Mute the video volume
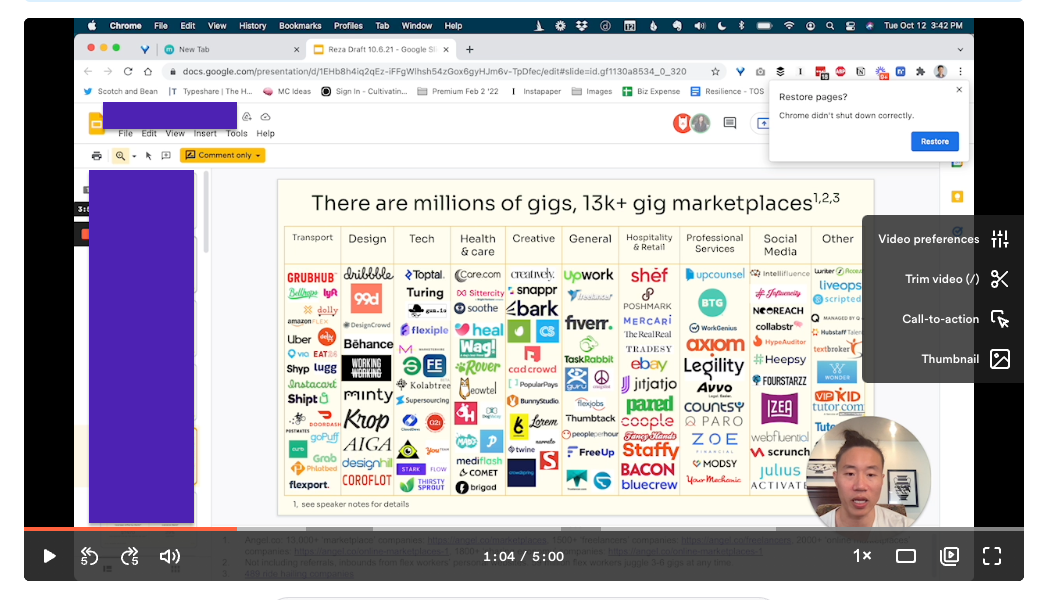 170,556
